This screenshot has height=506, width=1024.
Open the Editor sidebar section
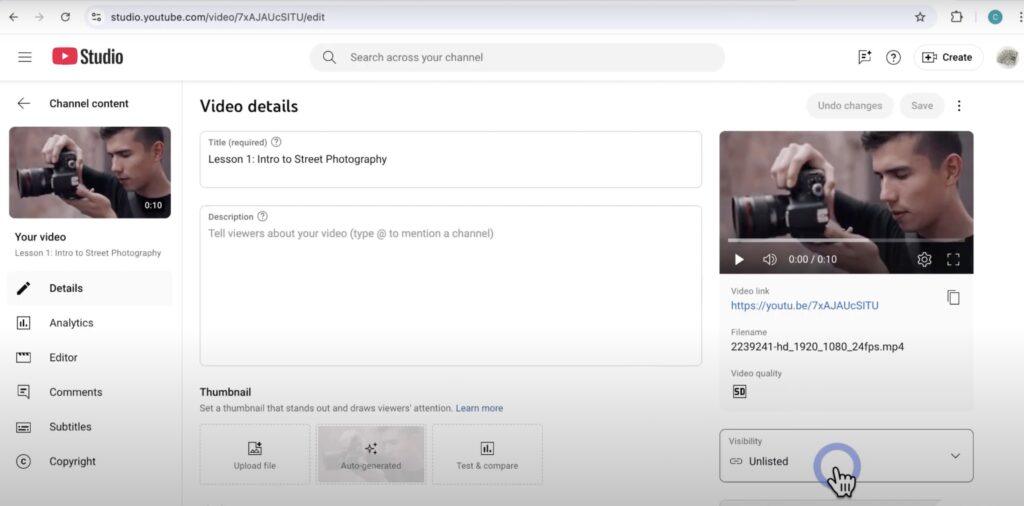pyautogui.click(x=63, y=357)
